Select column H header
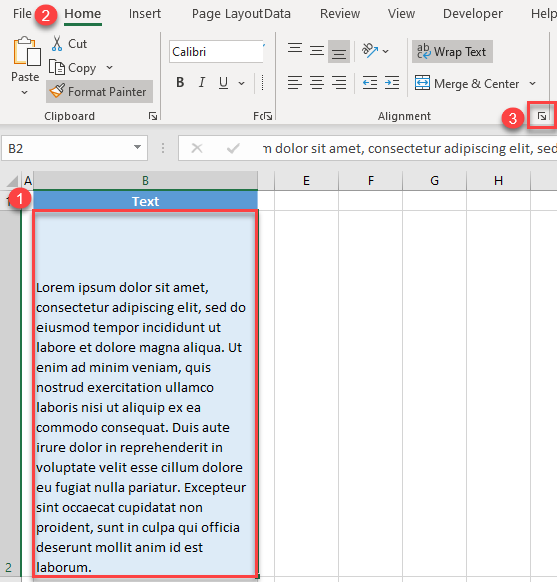557x582 pixels. click(498, 181)
